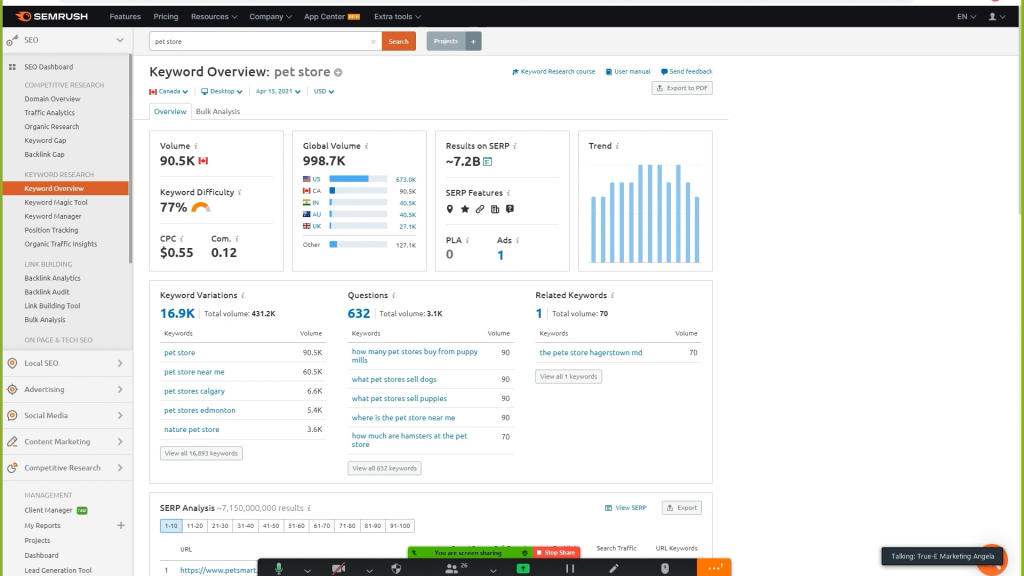The image size is (1024, 576).
Task: Click View all 16,893 keywords button
Action: (201, 453)
